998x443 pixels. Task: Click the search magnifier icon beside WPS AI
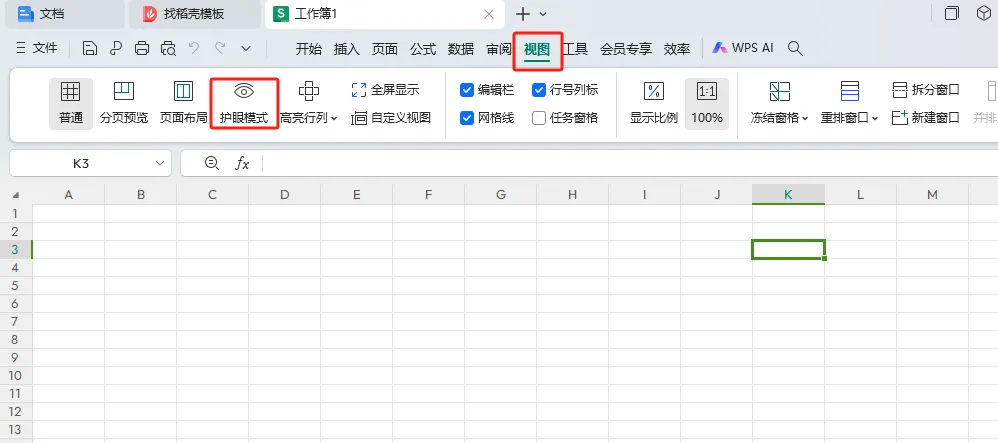point(795,48)
